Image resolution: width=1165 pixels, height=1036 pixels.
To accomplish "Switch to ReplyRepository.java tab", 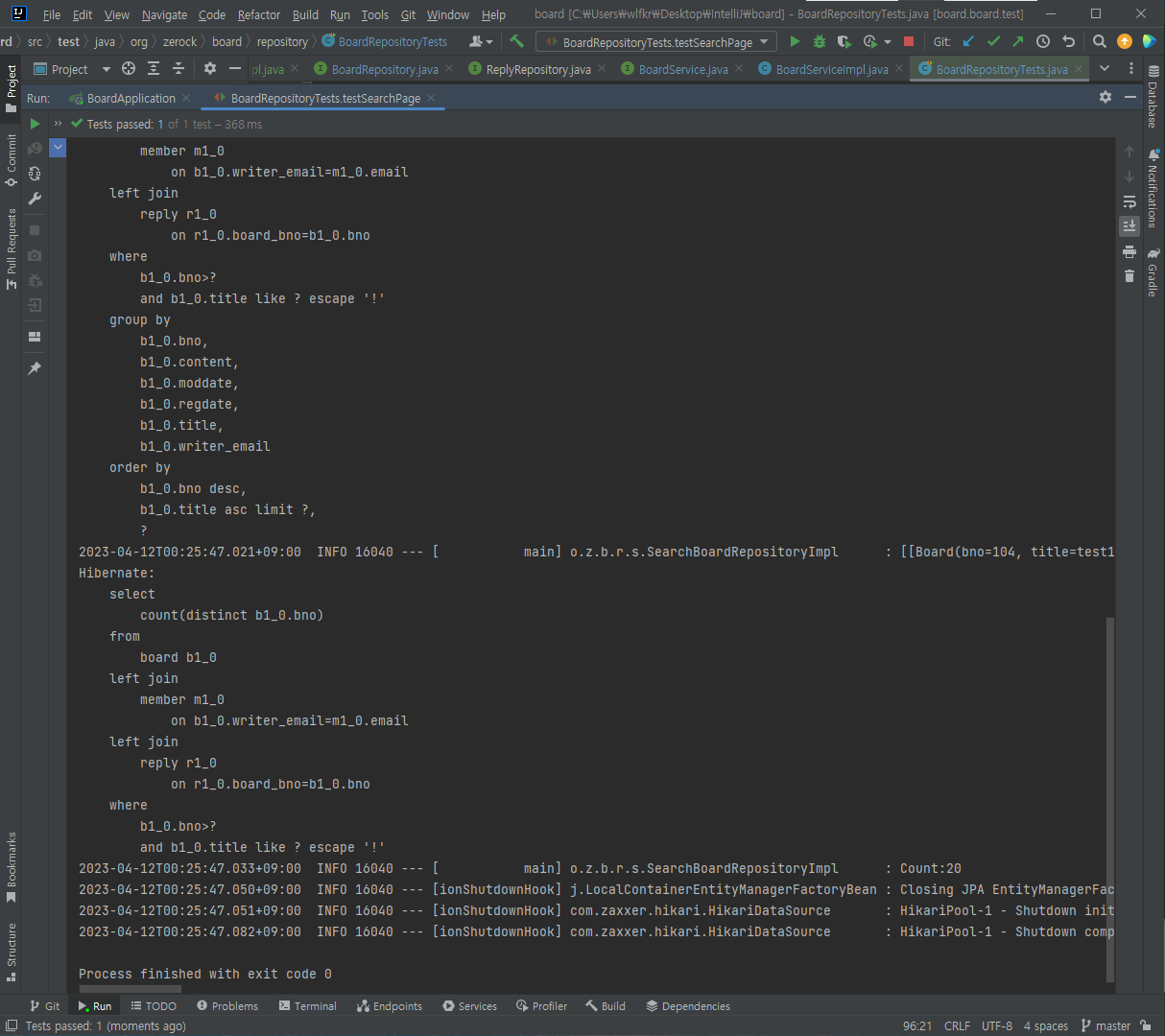I will pos(538,70).
